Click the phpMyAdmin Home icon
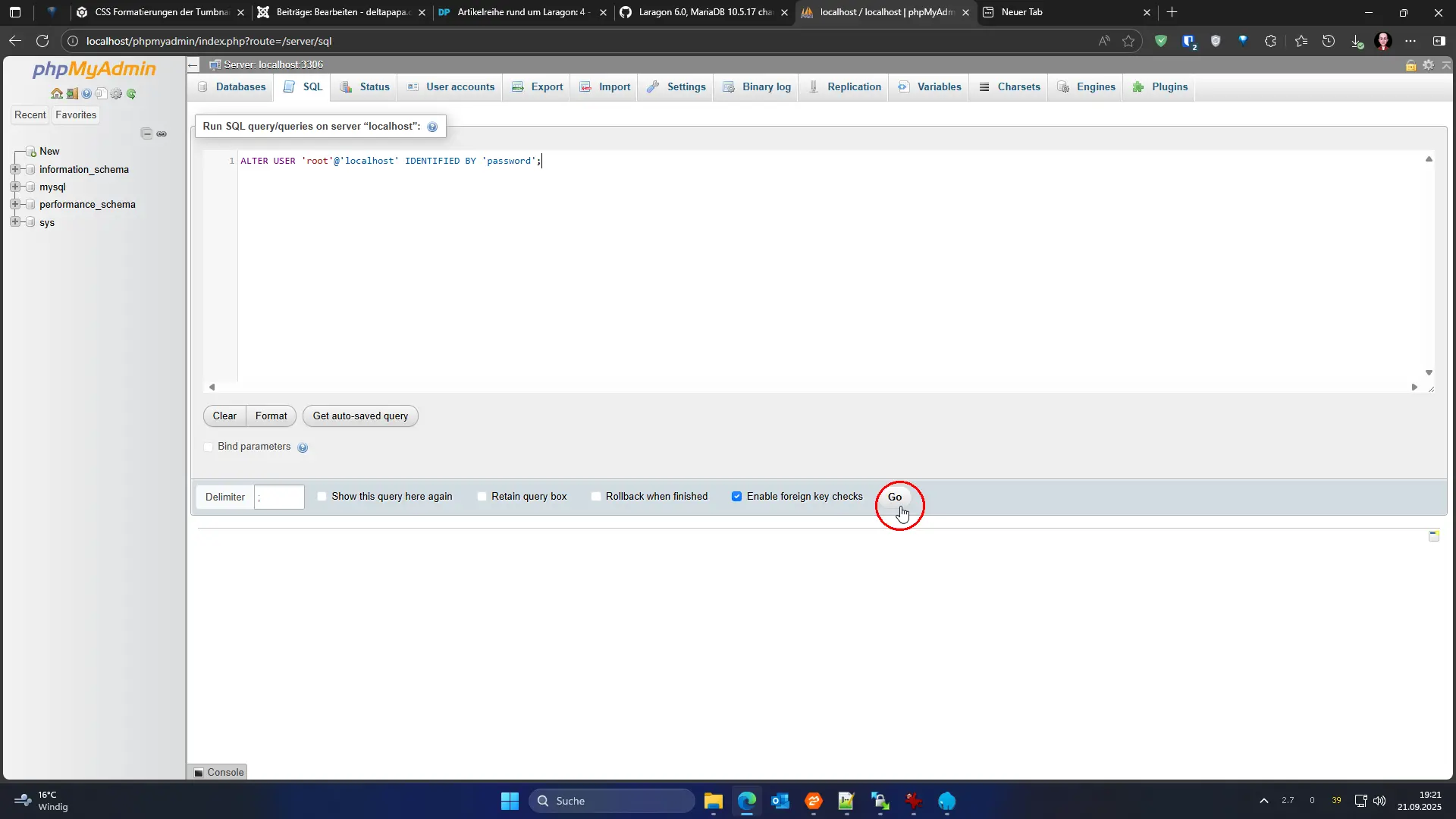This screenshot has width=1456, height=819. click(x=57, y=94)
